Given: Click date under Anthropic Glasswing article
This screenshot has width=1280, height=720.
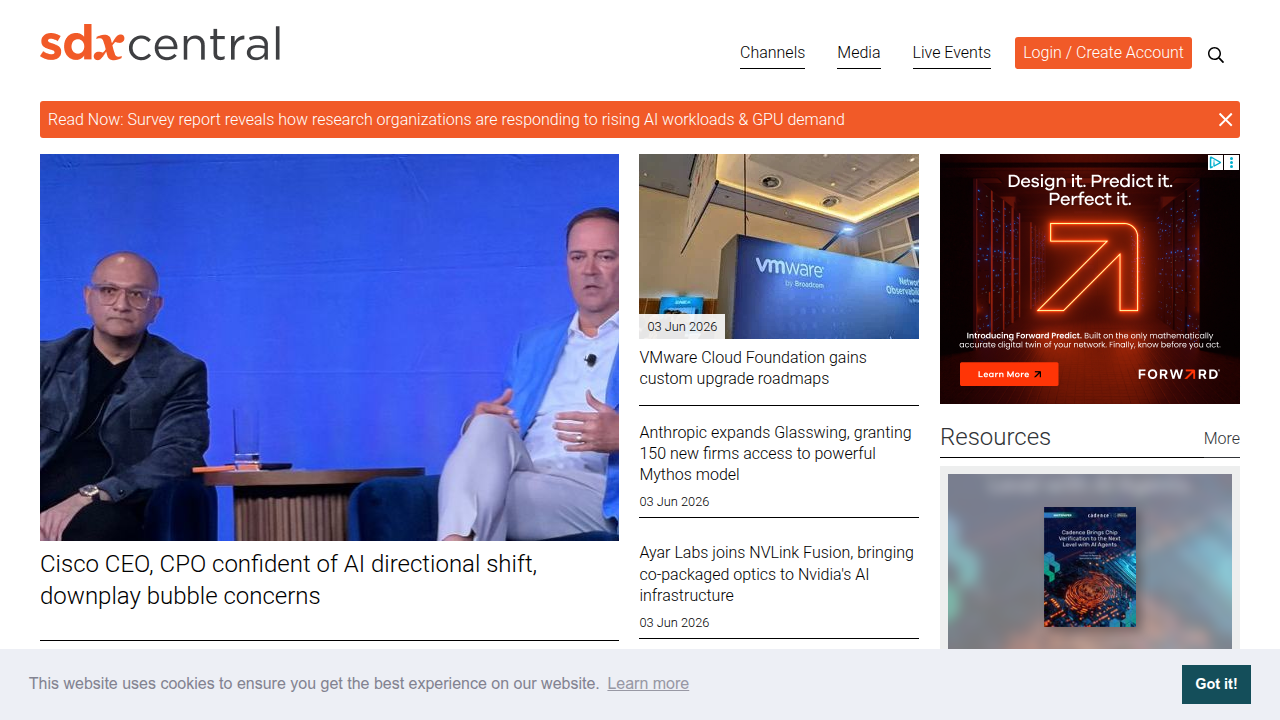Looking at the screenshot, I should (675, 502).
